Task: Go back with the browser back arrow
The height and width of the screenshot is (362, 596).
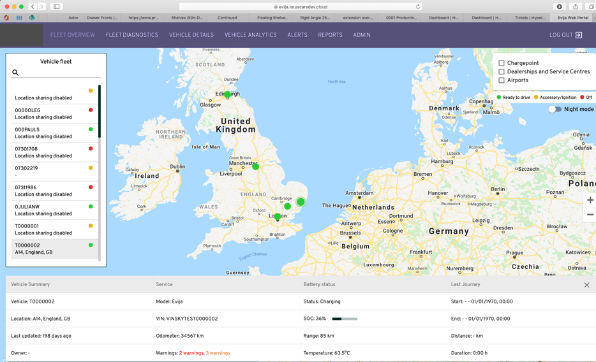Action: tap(33, 6)
